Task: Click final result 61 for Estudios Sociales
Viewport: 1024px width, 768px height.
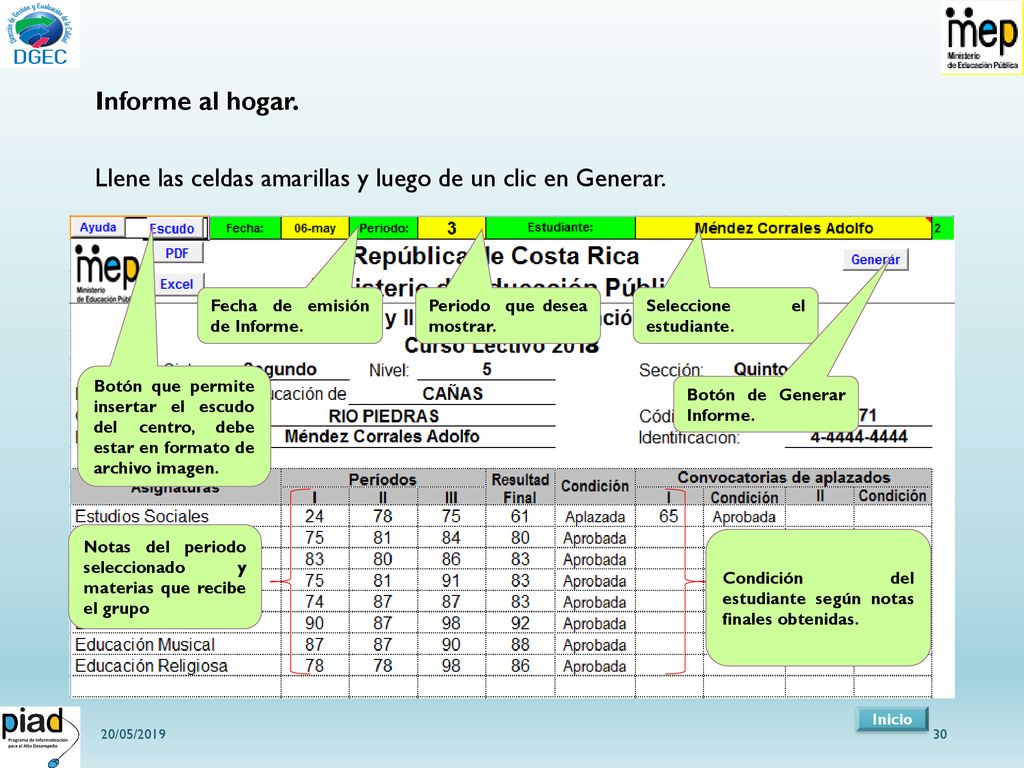Action: [520, 516]
